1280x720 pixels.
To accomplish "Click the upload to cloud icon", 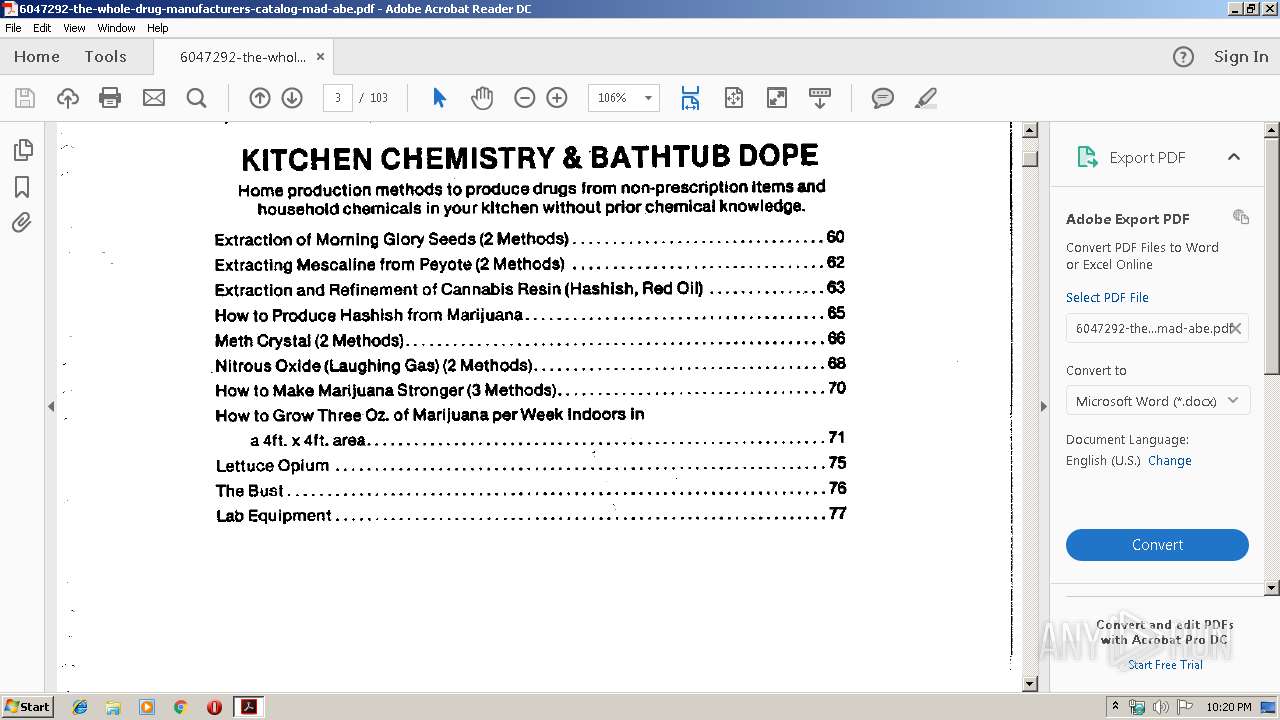I will [x=68, y=98].
